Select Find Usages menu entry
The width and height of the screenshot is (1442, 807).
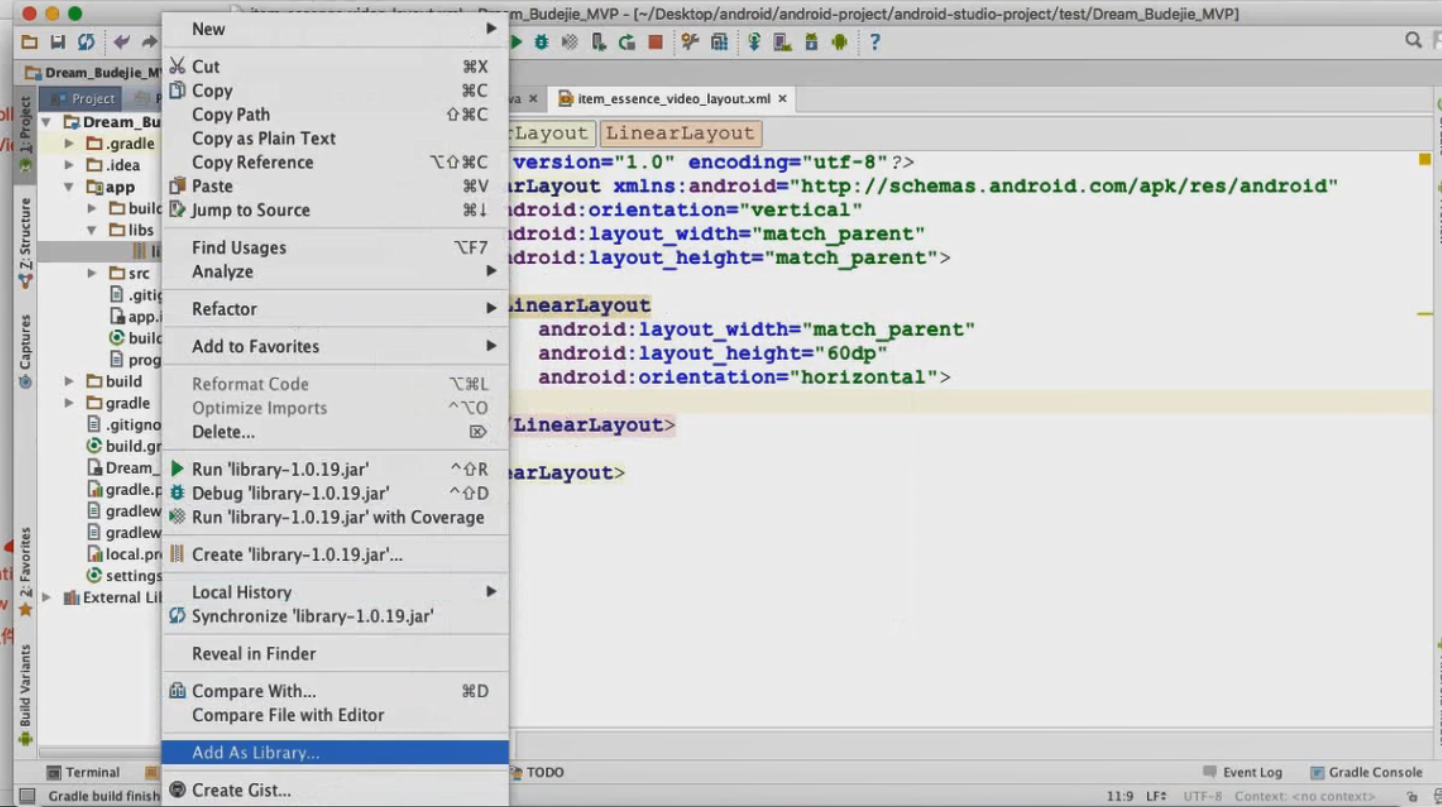(x=335, y=247)
